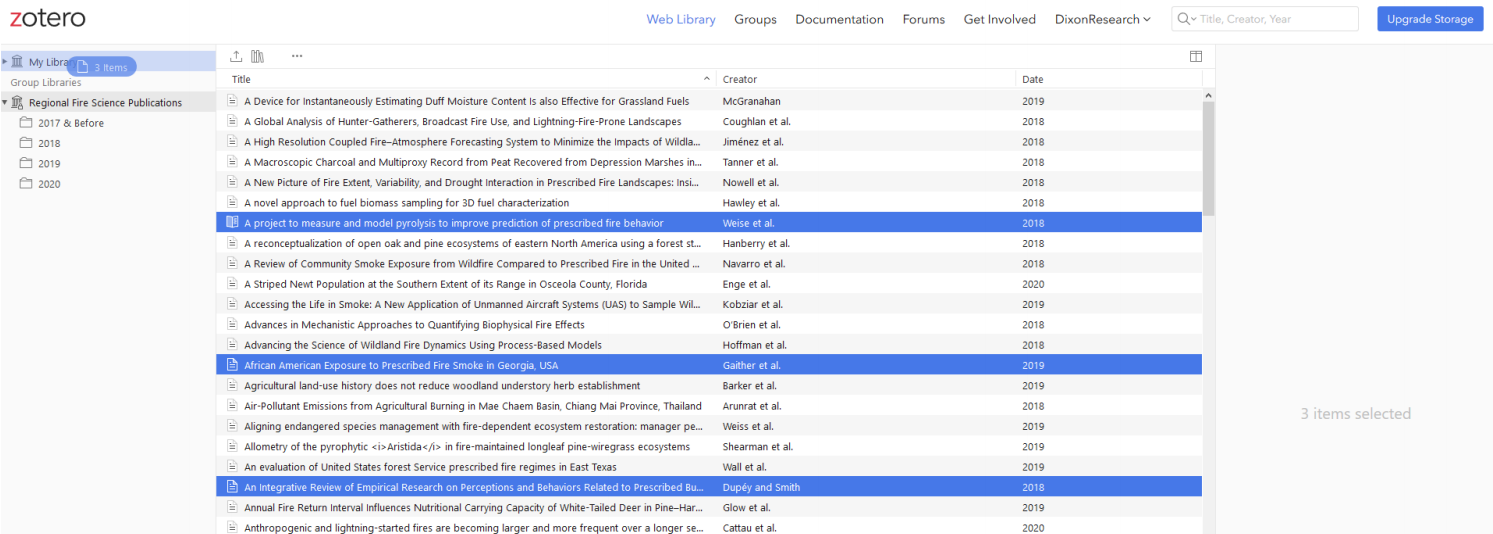Click the document icon on the Allometry row

coord(232,447)
